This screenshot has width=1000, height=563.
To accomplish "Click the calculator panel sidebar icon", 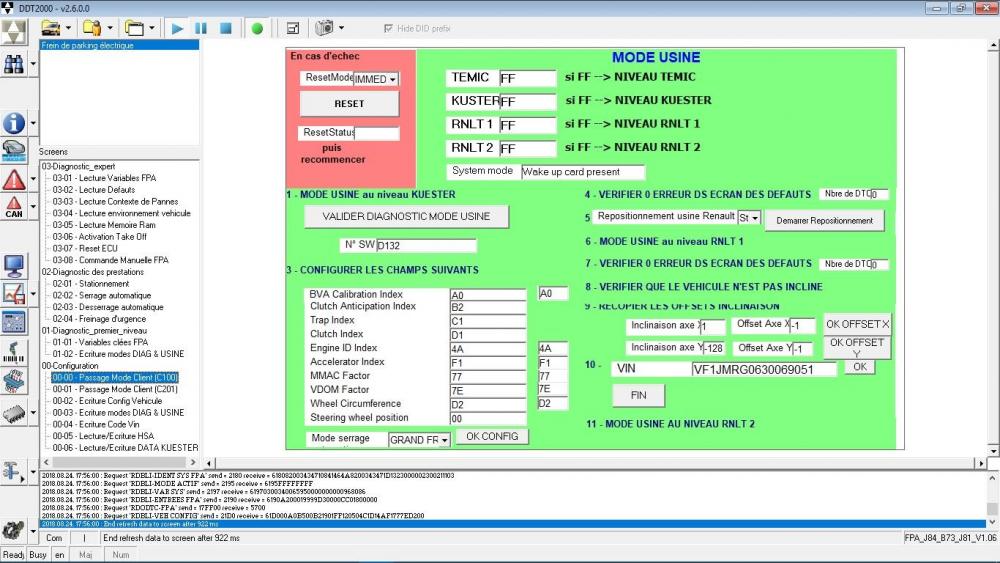I will [x=13, y=322].
